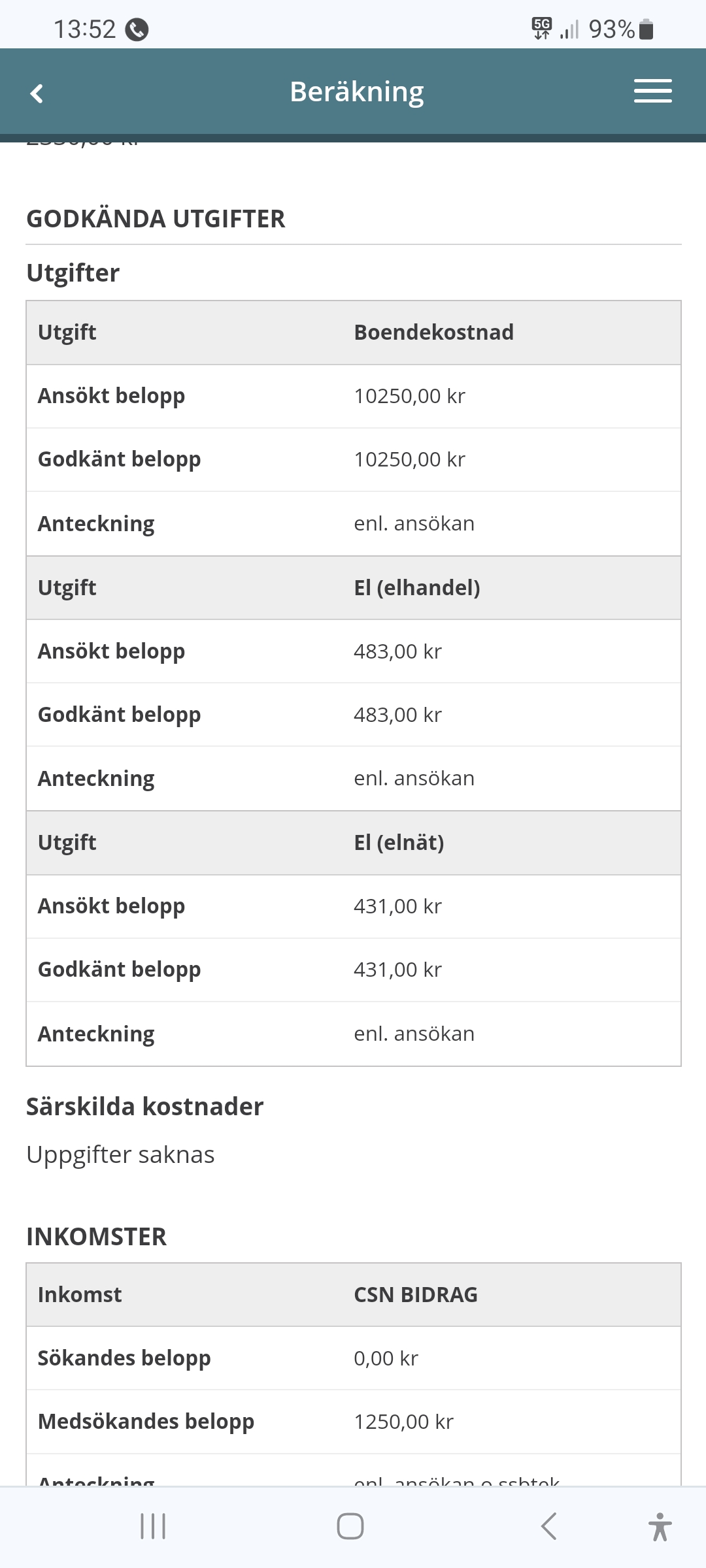The width and height of the screenshot is (706, 1568).
Task: Tap the Särskilda kostnader heading
Action: pos(144,1107)
